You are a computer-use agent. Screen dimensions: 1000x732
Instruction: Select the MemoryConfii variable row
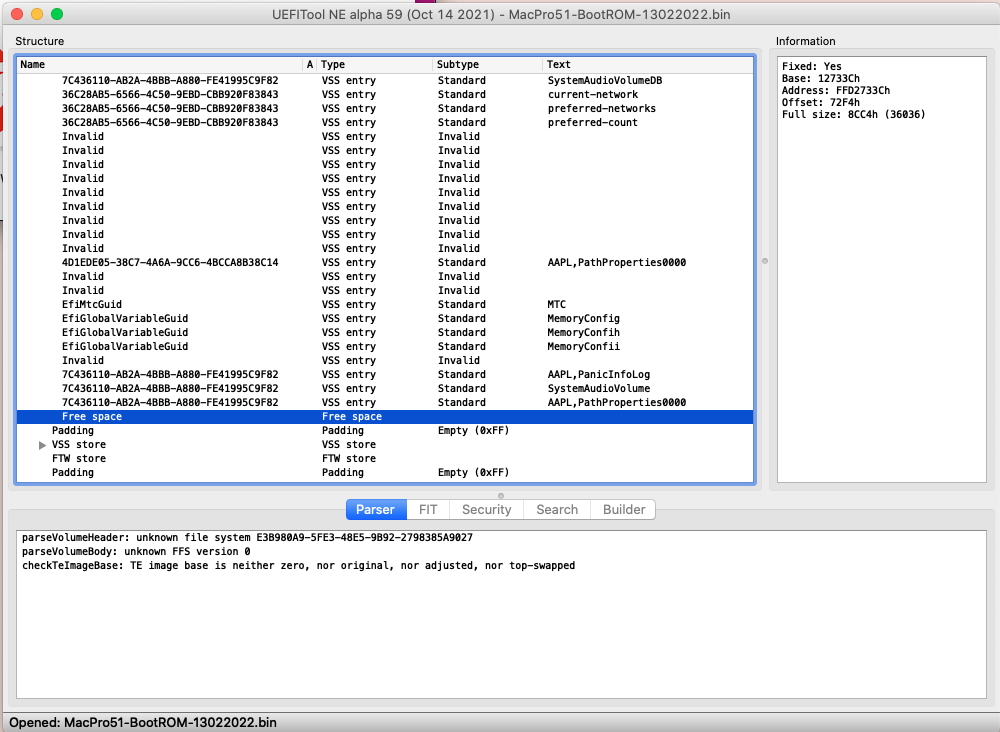[x=385, y=346]
